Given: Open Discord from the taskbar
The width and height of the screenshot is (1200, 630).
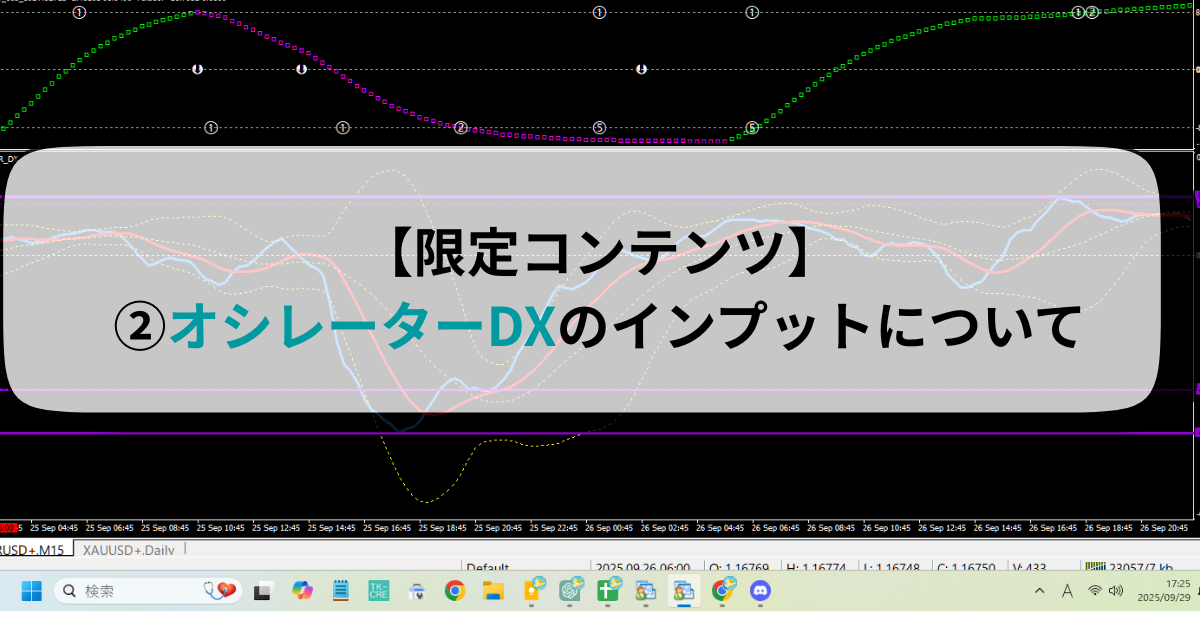Looking at the screenshot, I should [760, 591].
